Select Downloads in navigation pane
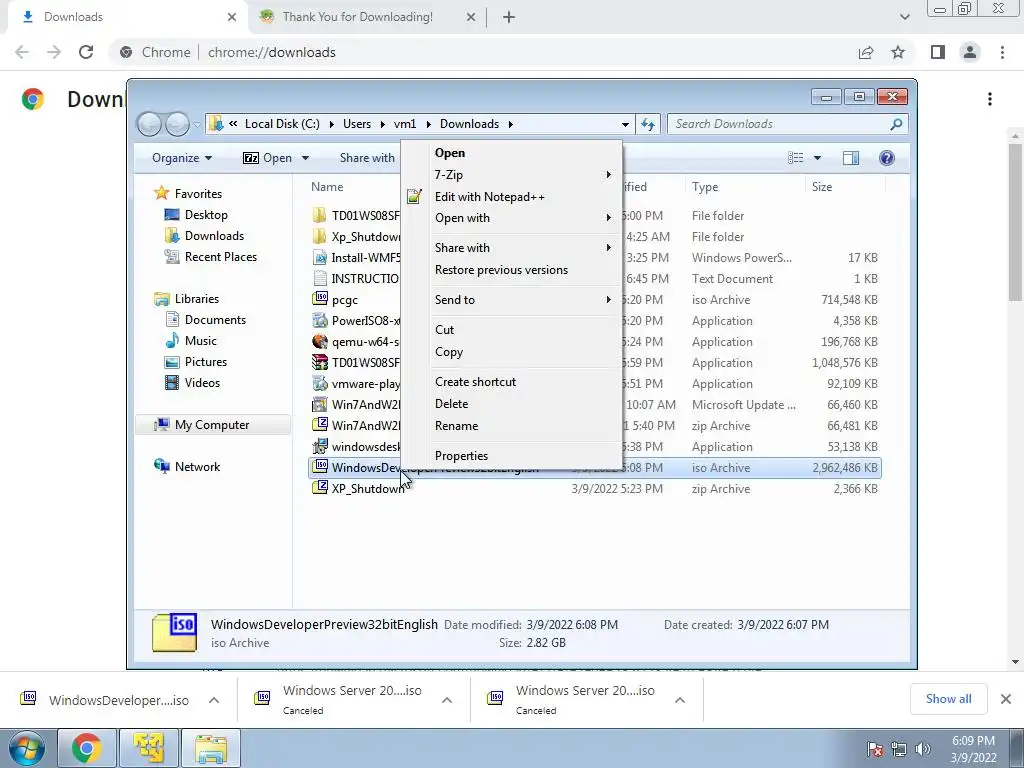The width and height of the screenshot is (1024, 768). [x=214, y=236]
